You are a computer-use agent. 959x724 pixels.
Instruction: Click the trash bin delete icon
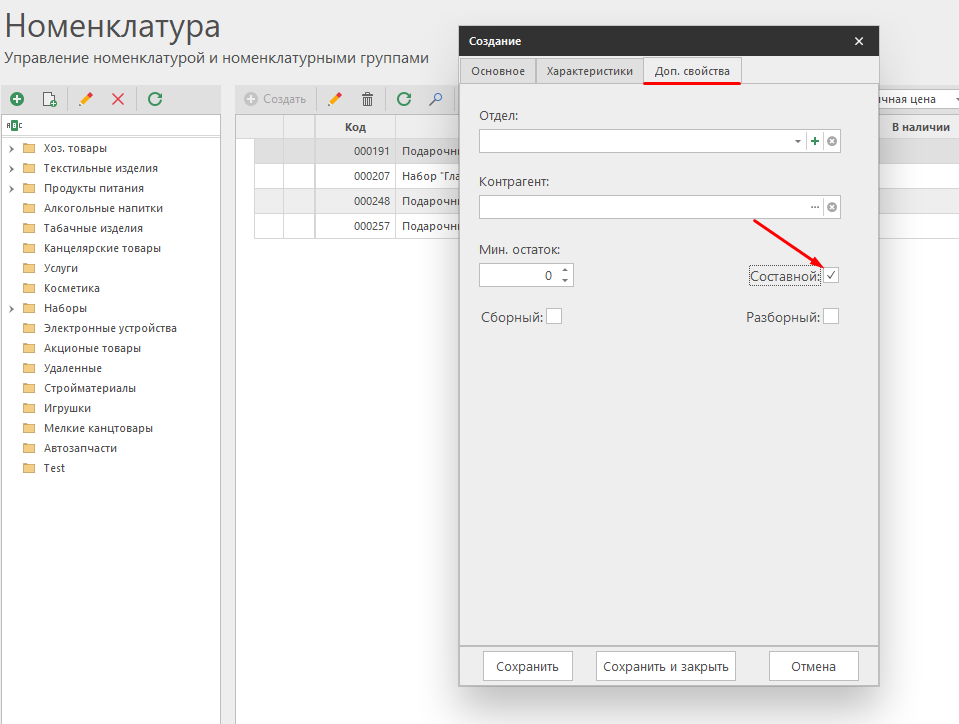tap(367, 99)
